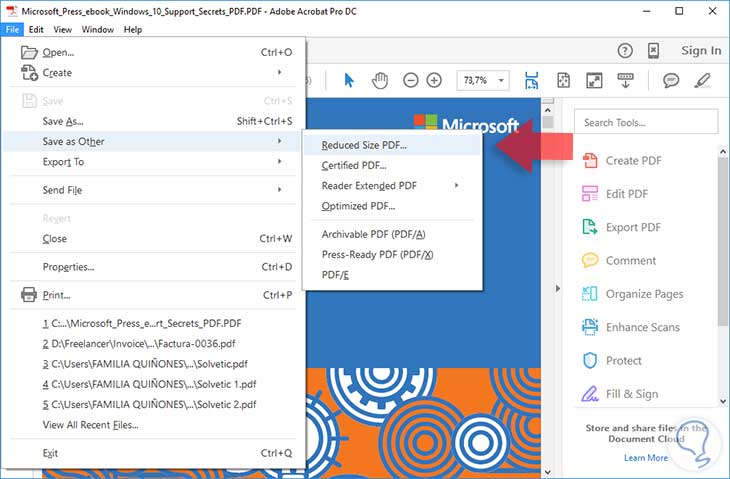Open the Export PDF tool
The width and height of the screenshot is (730, 479).
[622, 227]
